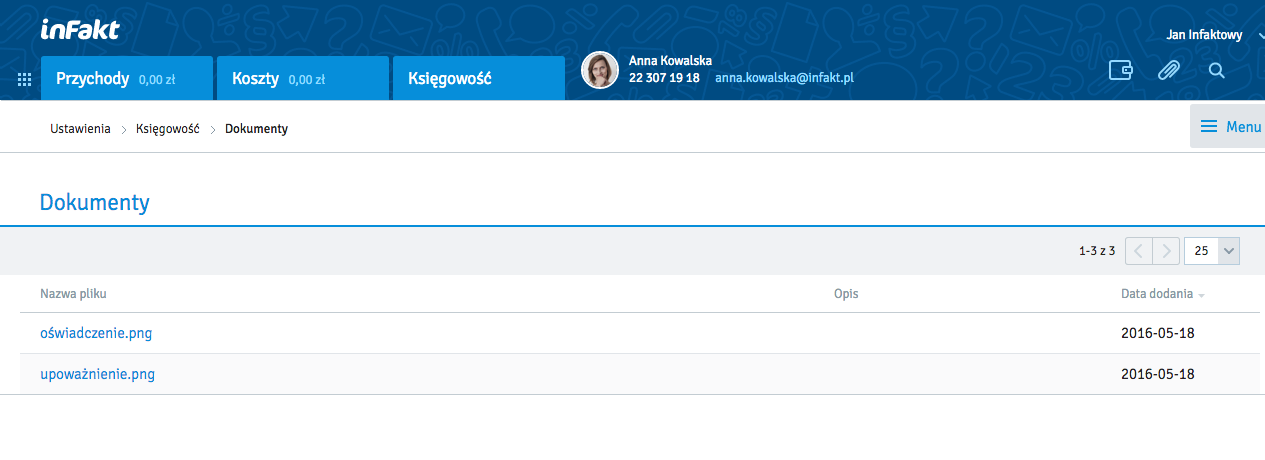The image size is (1265, 460).
Task: Click the inFakt logo
Action: 80,29
